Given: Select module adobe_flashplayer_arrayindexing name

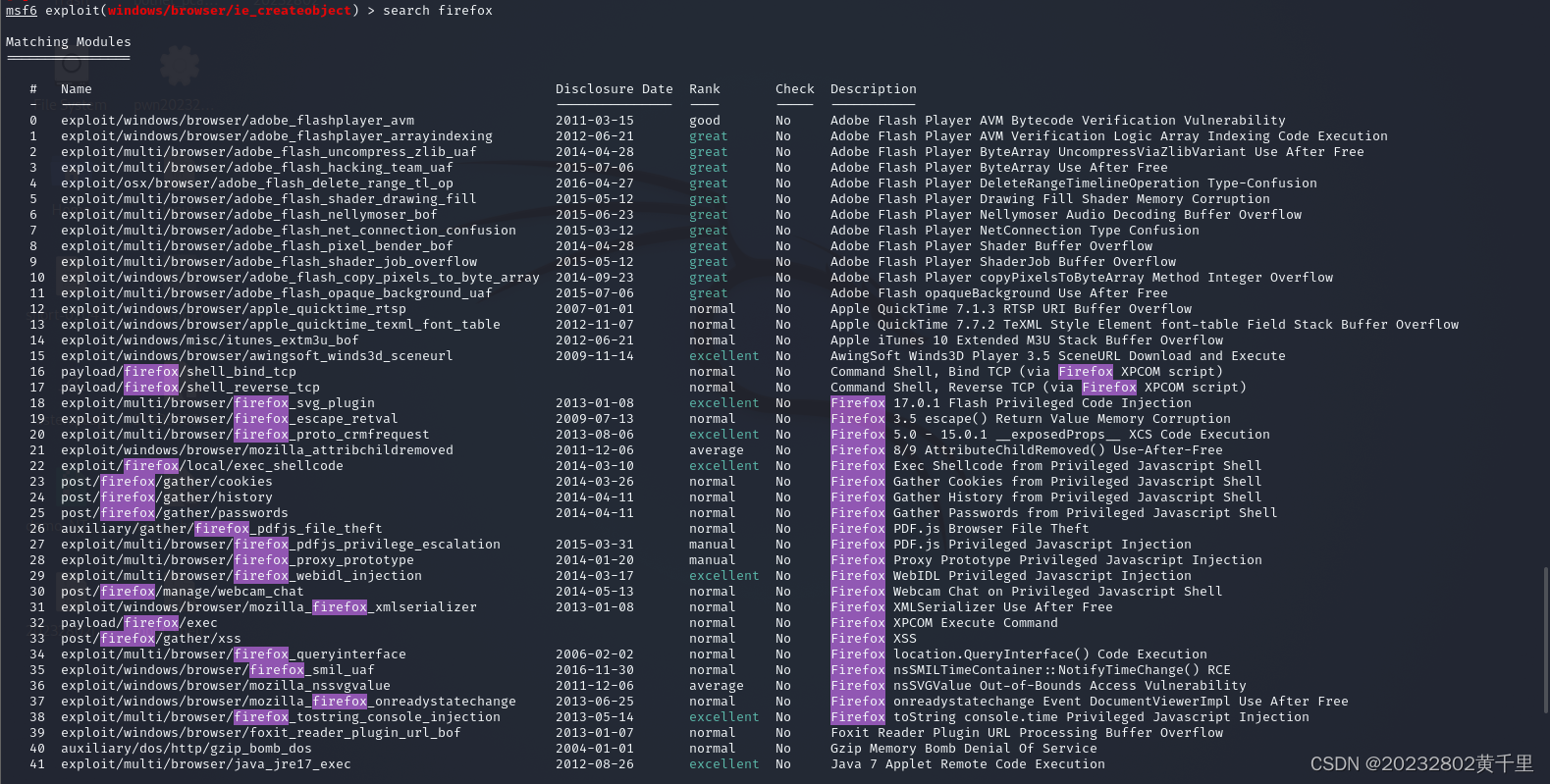Looking at the screenshot, I should tap(277, 136).
